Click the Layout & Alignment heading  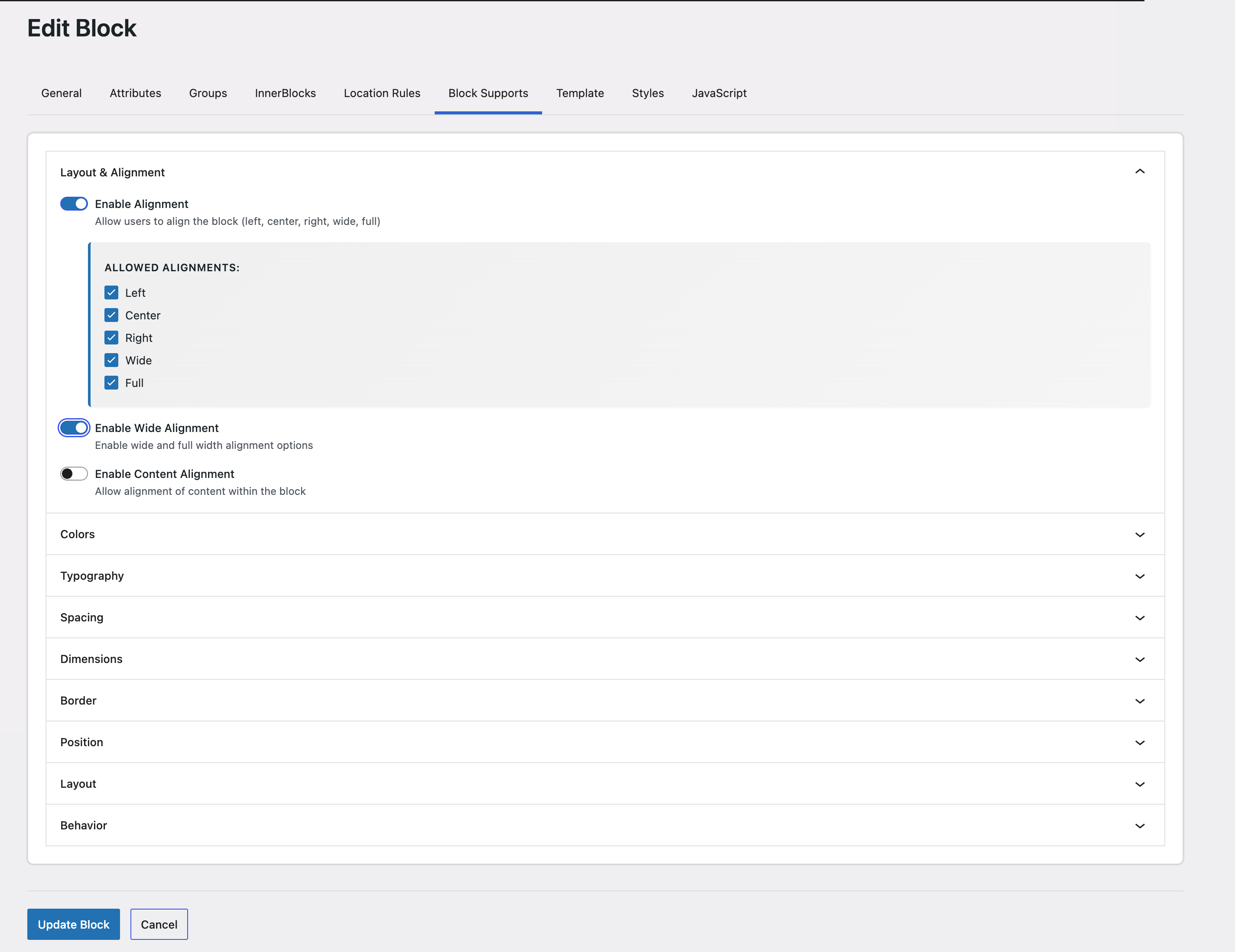[x=113, y=172]
